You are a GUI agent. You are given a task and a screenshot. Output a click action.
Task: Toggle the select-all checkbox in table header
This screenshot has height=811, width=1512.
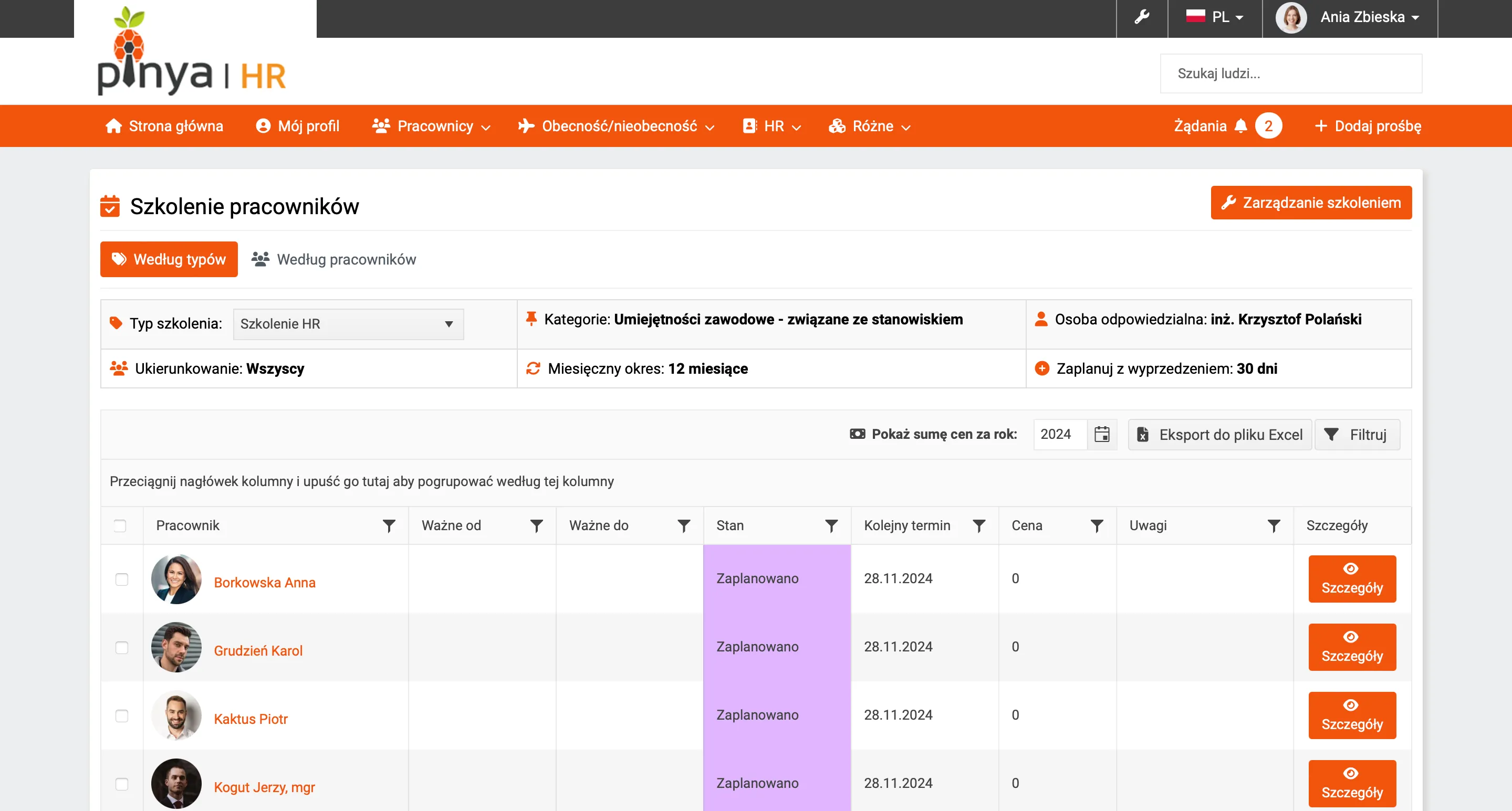click(120, 526)
